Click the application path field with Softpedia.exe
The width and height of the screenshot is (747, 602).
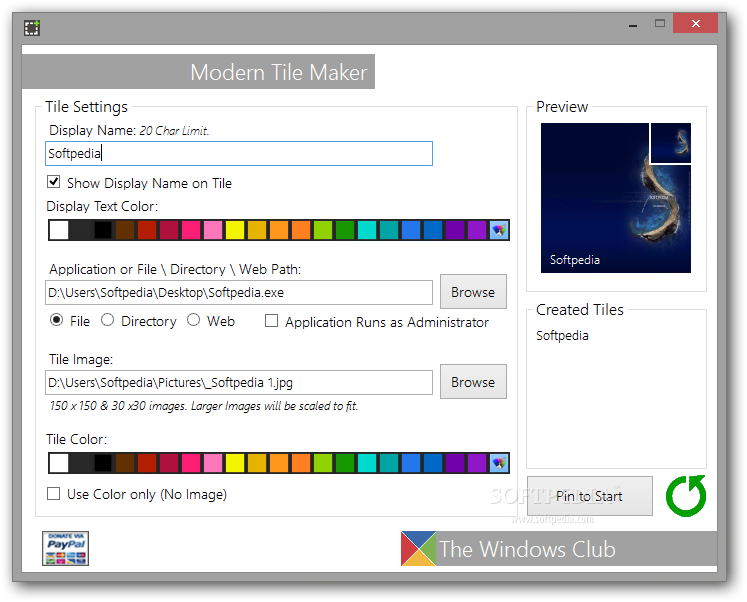pyautogui.click(x=239, y=292)
